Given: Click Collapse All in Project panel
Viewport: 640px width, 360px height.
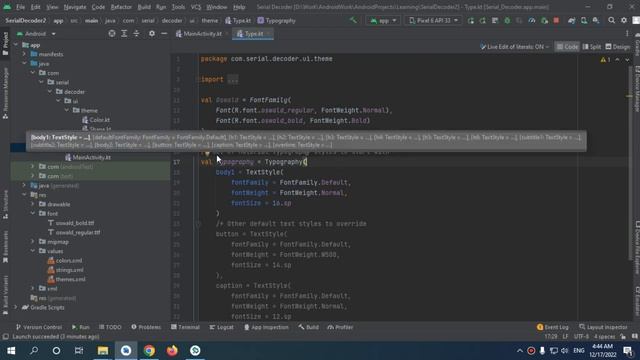Looking at the screenshot, I should point(136,34).
